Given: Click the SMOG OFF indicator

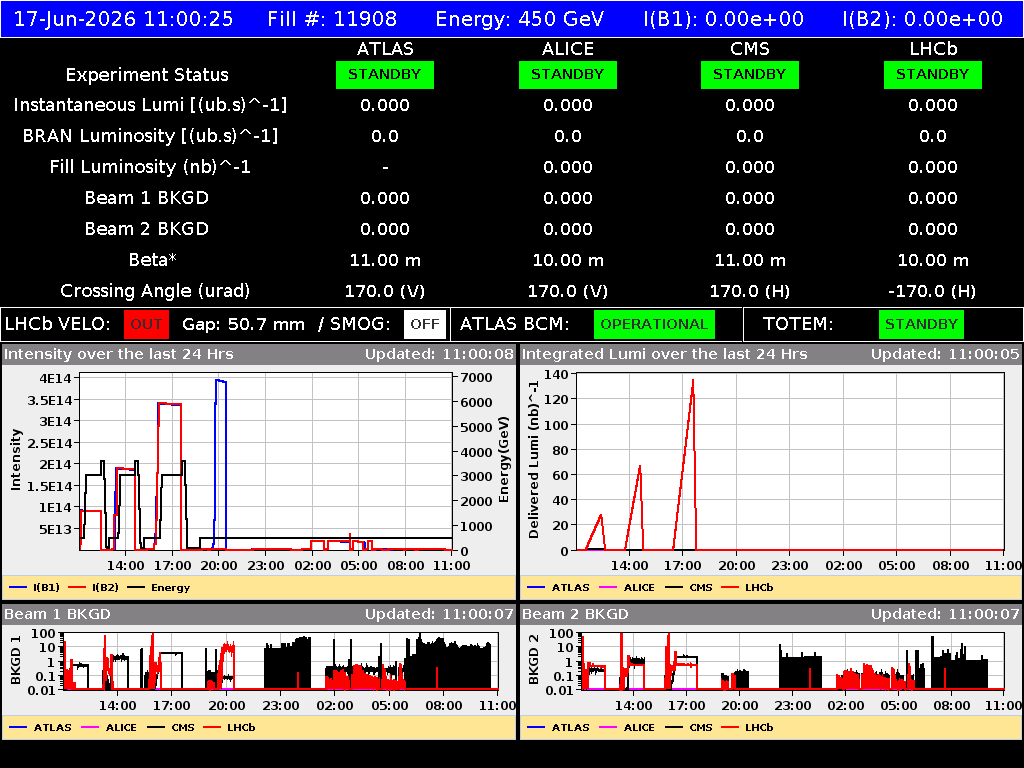Looking at the screenshot, I should pyautogui.click(x=424, y=324).
